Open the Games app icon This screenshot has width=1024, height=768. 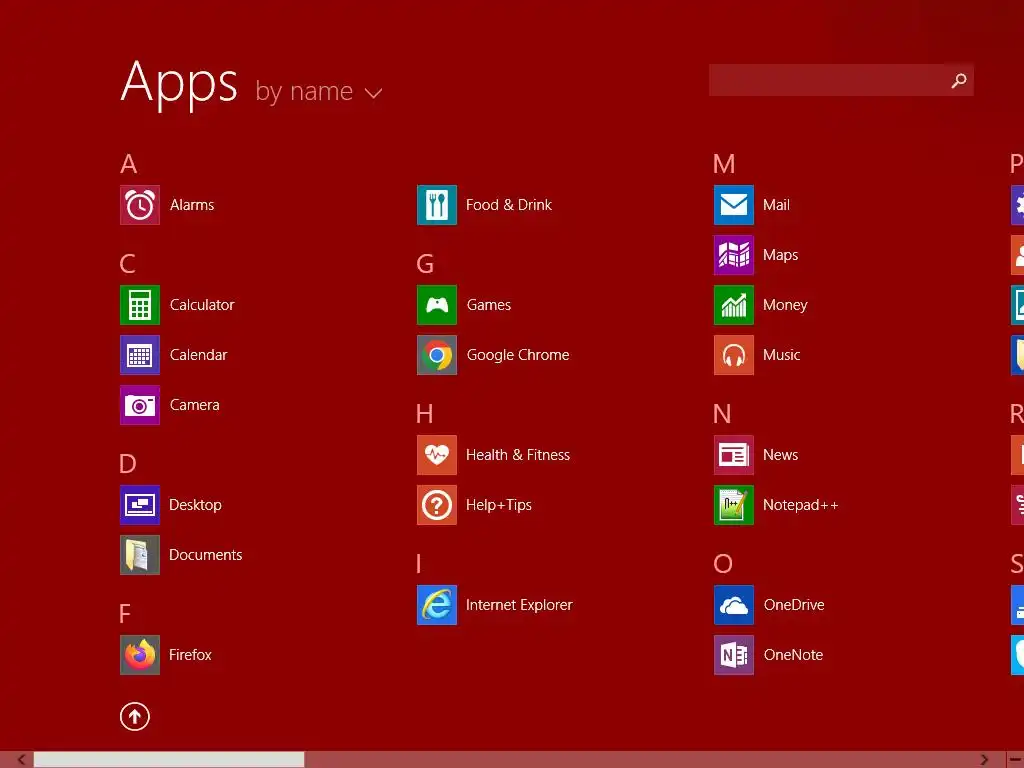click(437, 305)
